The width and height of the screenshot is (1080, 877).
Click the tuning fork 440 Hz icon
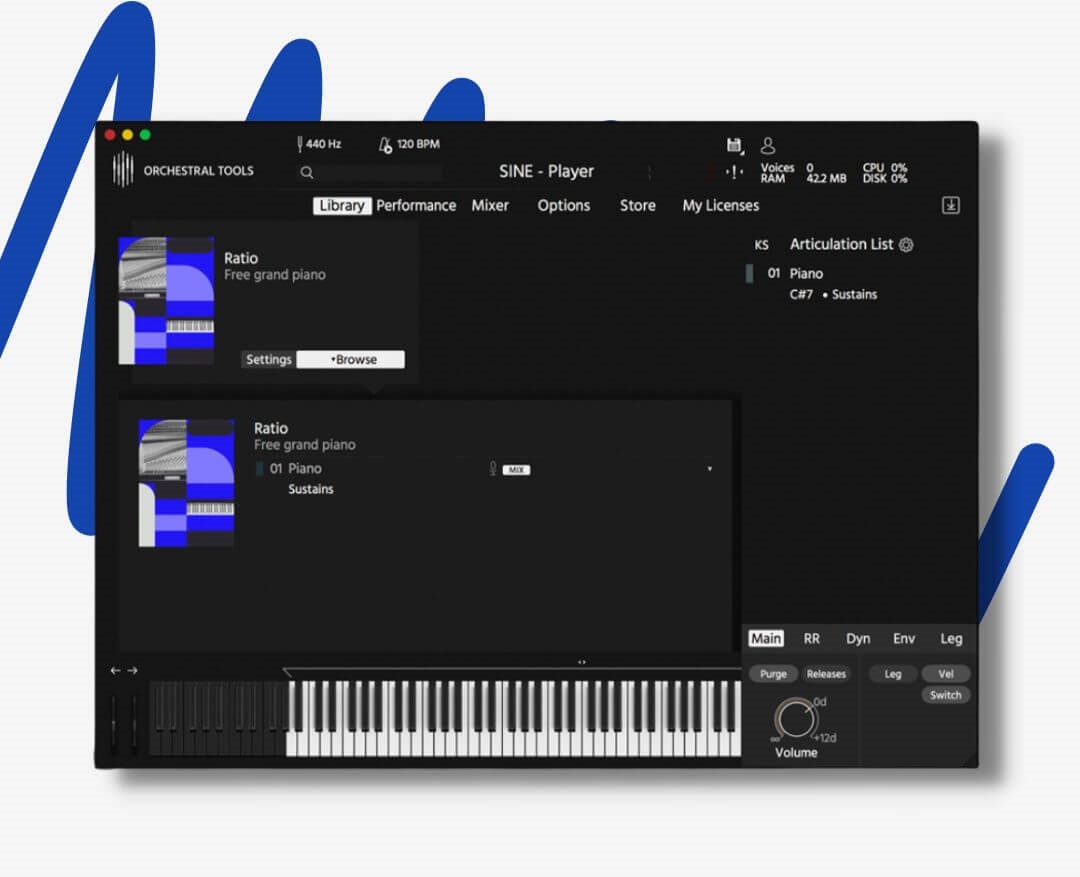click(x=299, y=144)
